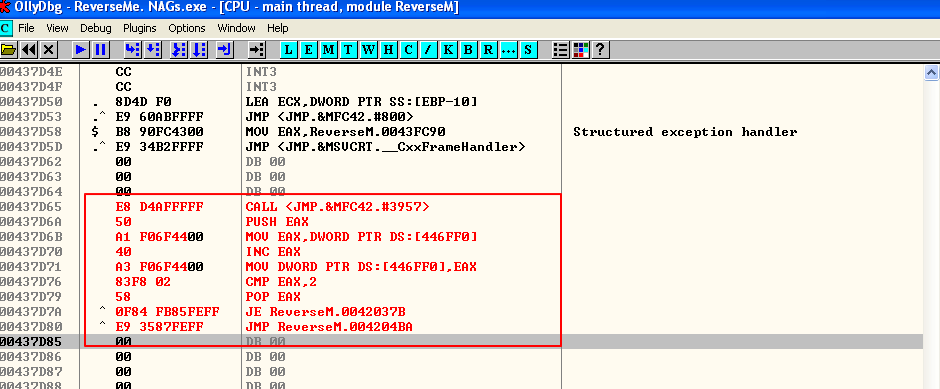Open a file with the folder toolbar icon

click(x=9, y=50)
